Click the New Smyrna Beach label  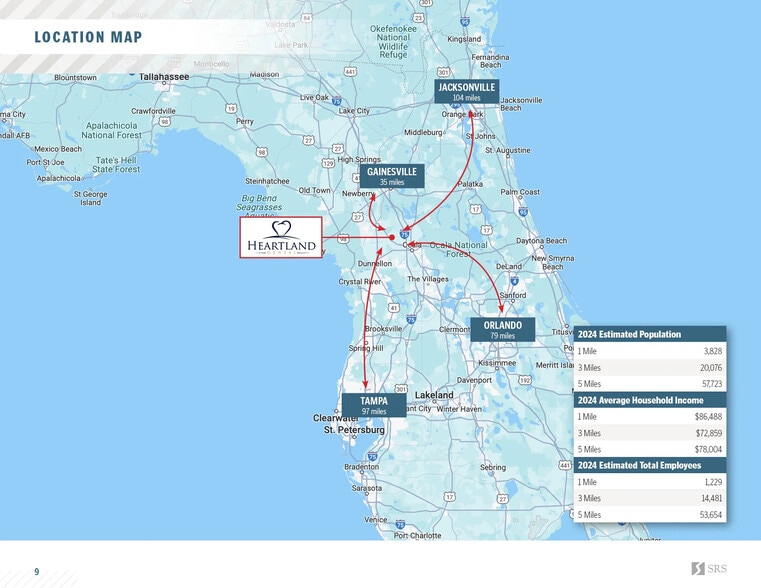click(x=552, y=262)
